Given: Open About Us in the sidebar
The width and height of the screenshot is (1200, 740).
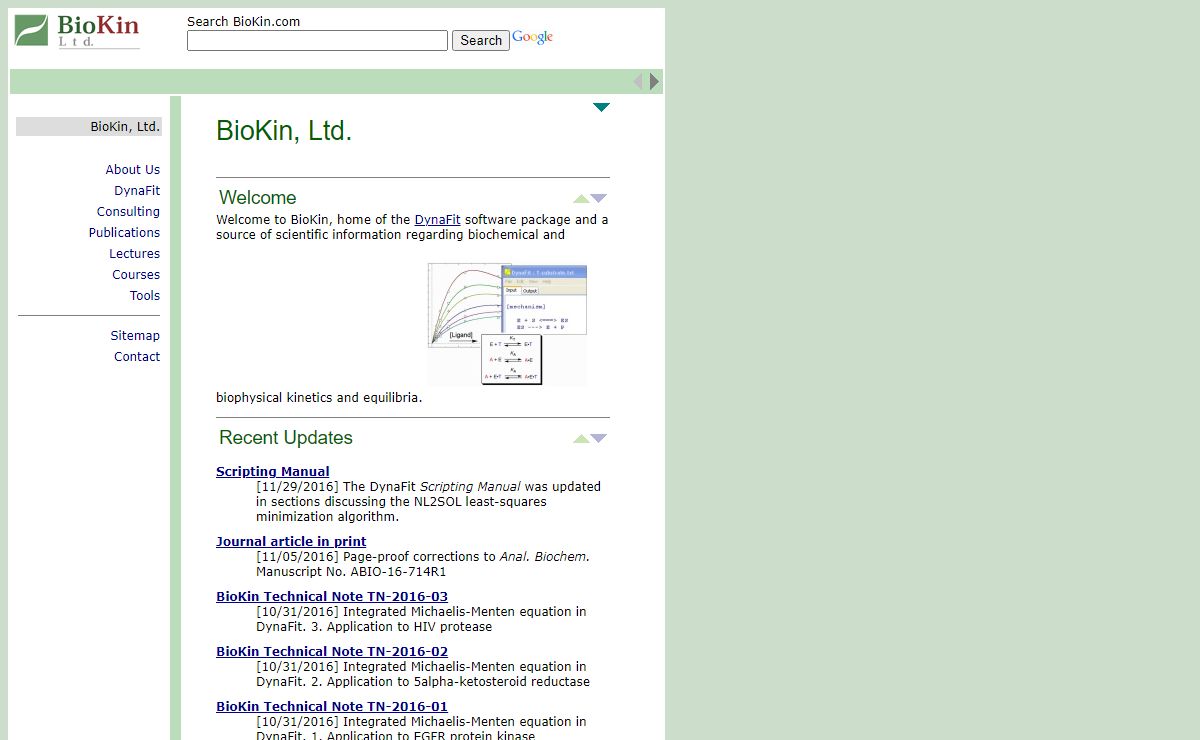Looking at the screenshot, I should click(133, 170).
